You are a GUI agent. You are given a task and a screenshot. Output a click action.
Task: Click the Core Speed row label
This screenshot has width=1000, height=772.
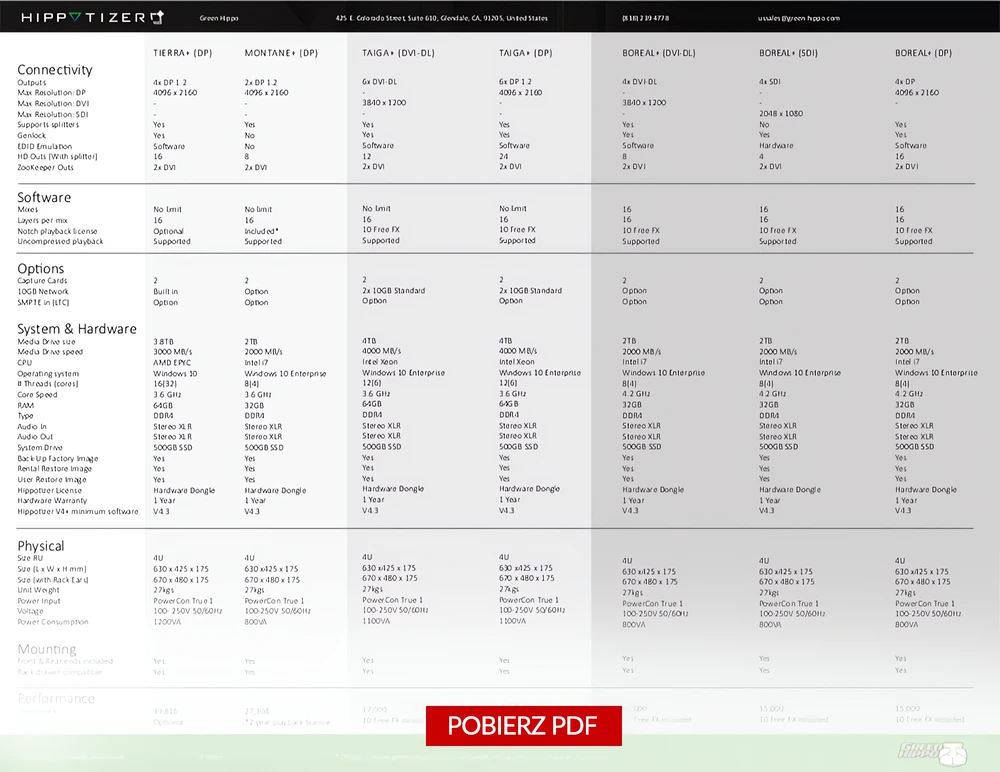(37, 394)
